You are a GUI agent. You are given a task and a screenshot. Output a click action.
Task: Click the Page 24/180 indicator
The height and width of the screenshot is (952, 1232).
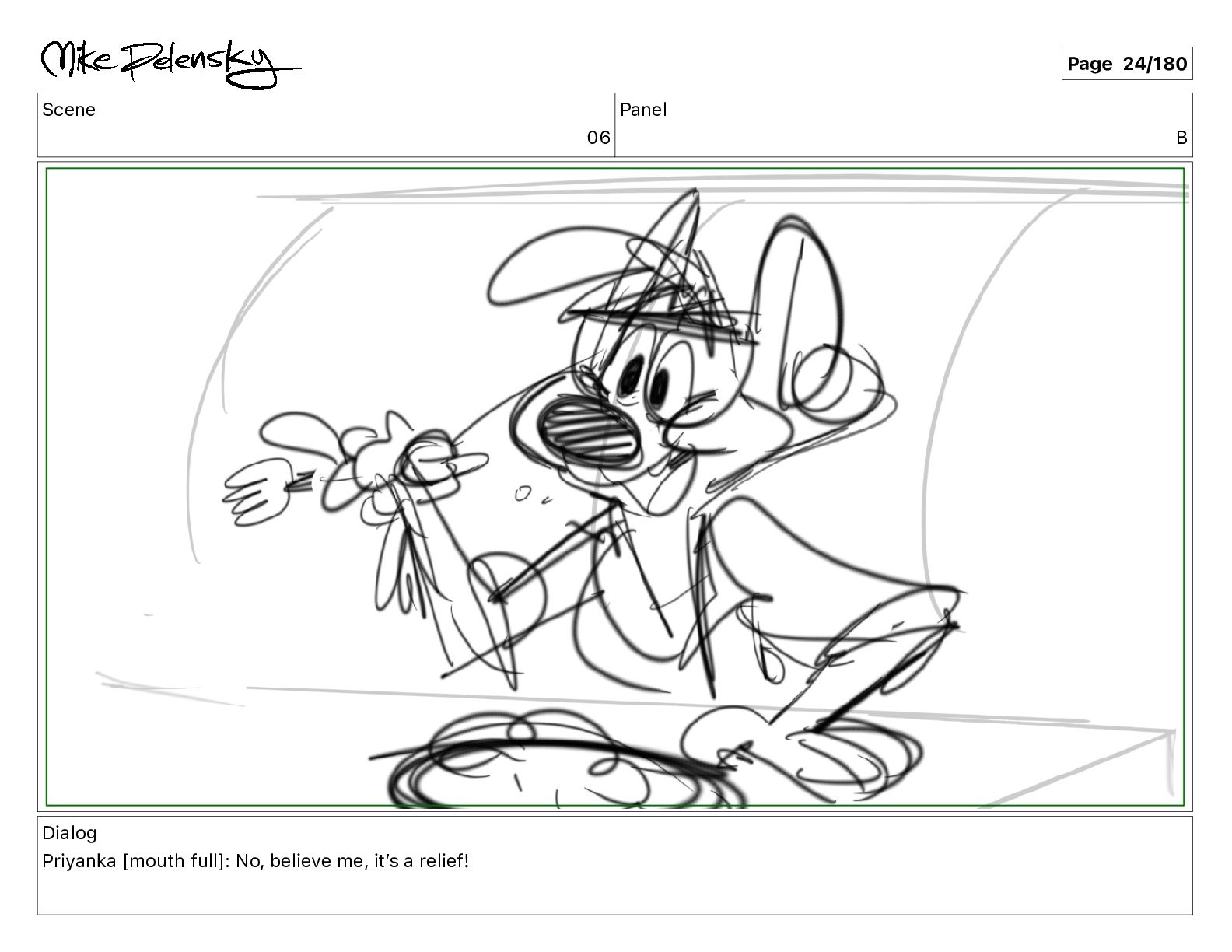tap(1127, 64)
